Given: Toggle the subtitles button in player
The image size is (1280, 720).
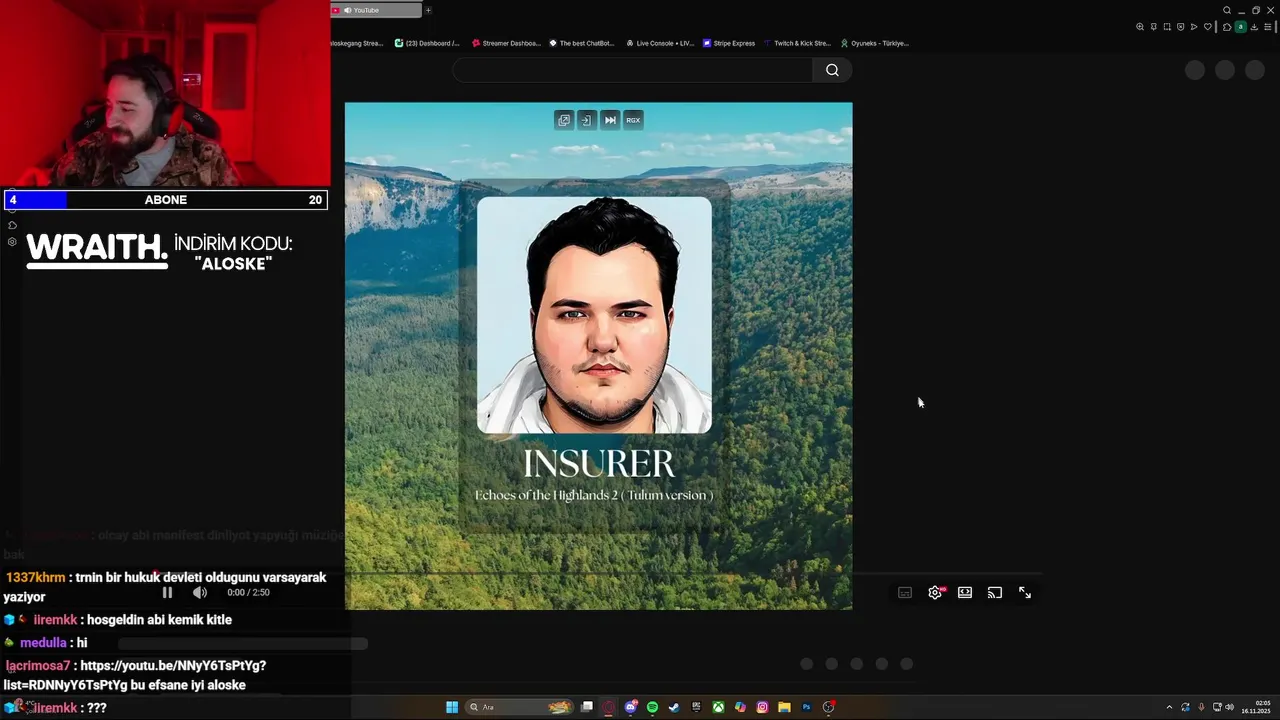Looking at the screenshot, I should (x=905, y=592).
